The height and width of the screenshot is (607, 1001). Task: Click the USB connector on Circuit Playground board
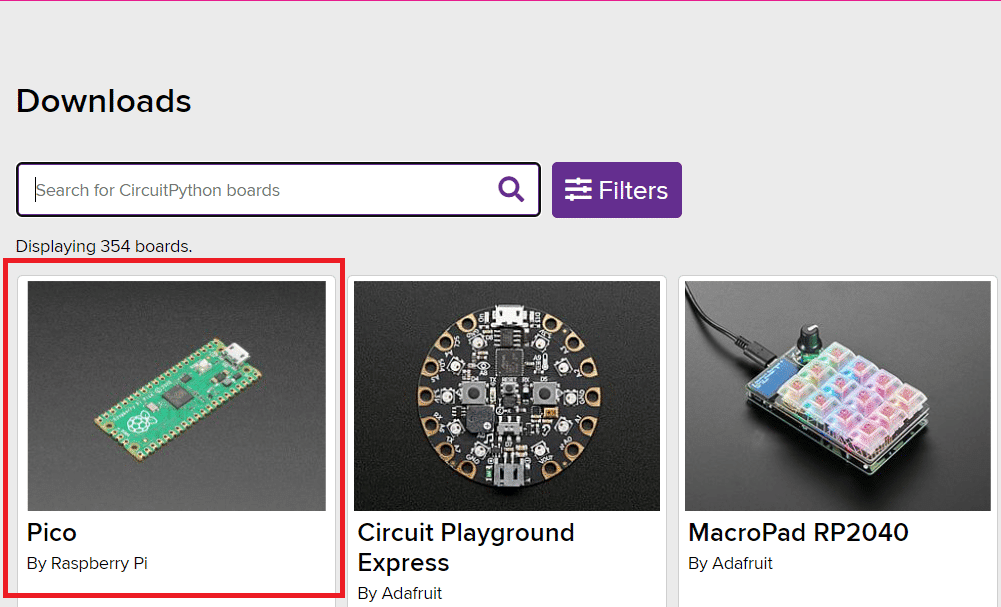pyautogui.click(x=509, y=315)
